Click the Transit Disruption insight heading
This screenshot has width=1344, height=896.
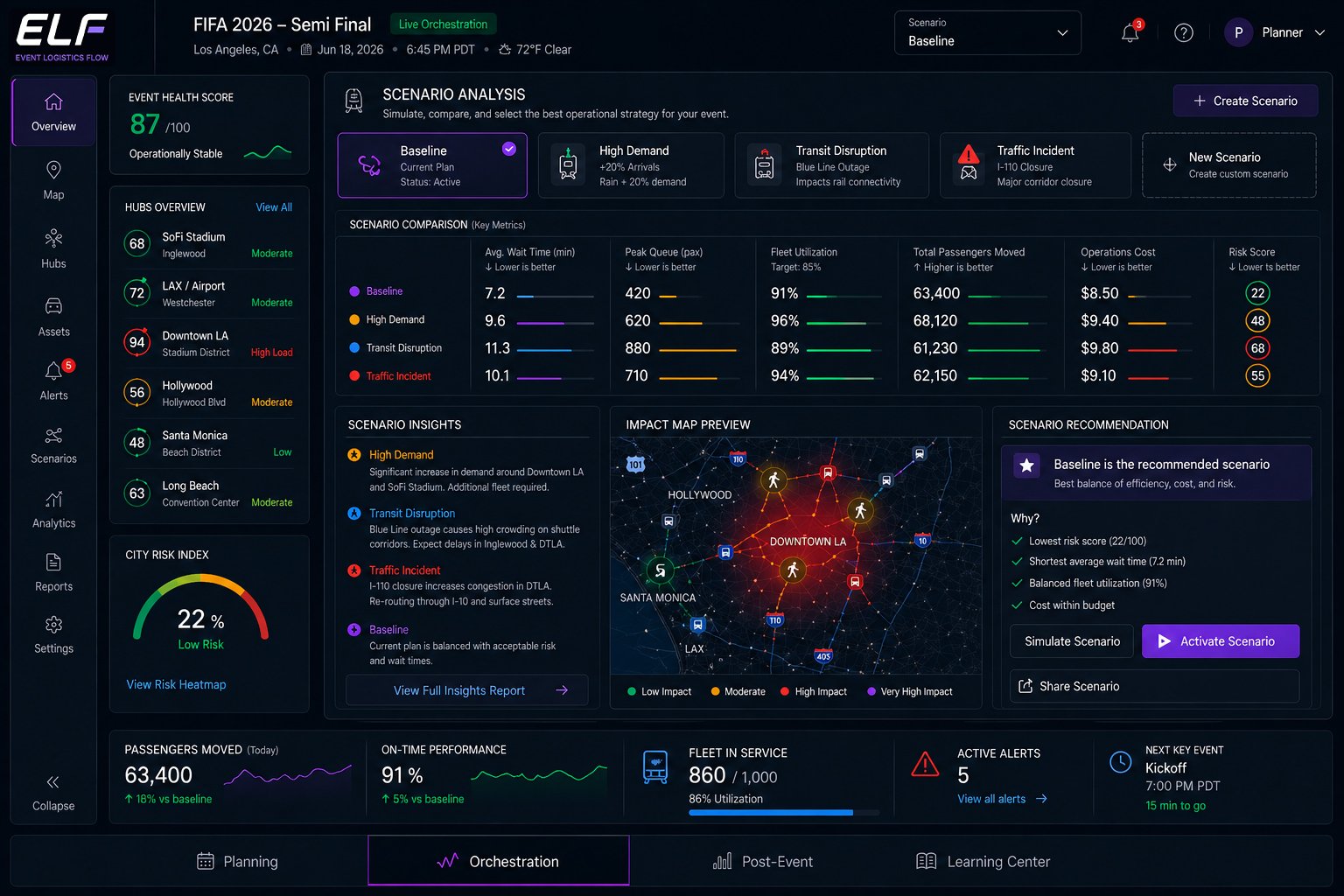412,514
